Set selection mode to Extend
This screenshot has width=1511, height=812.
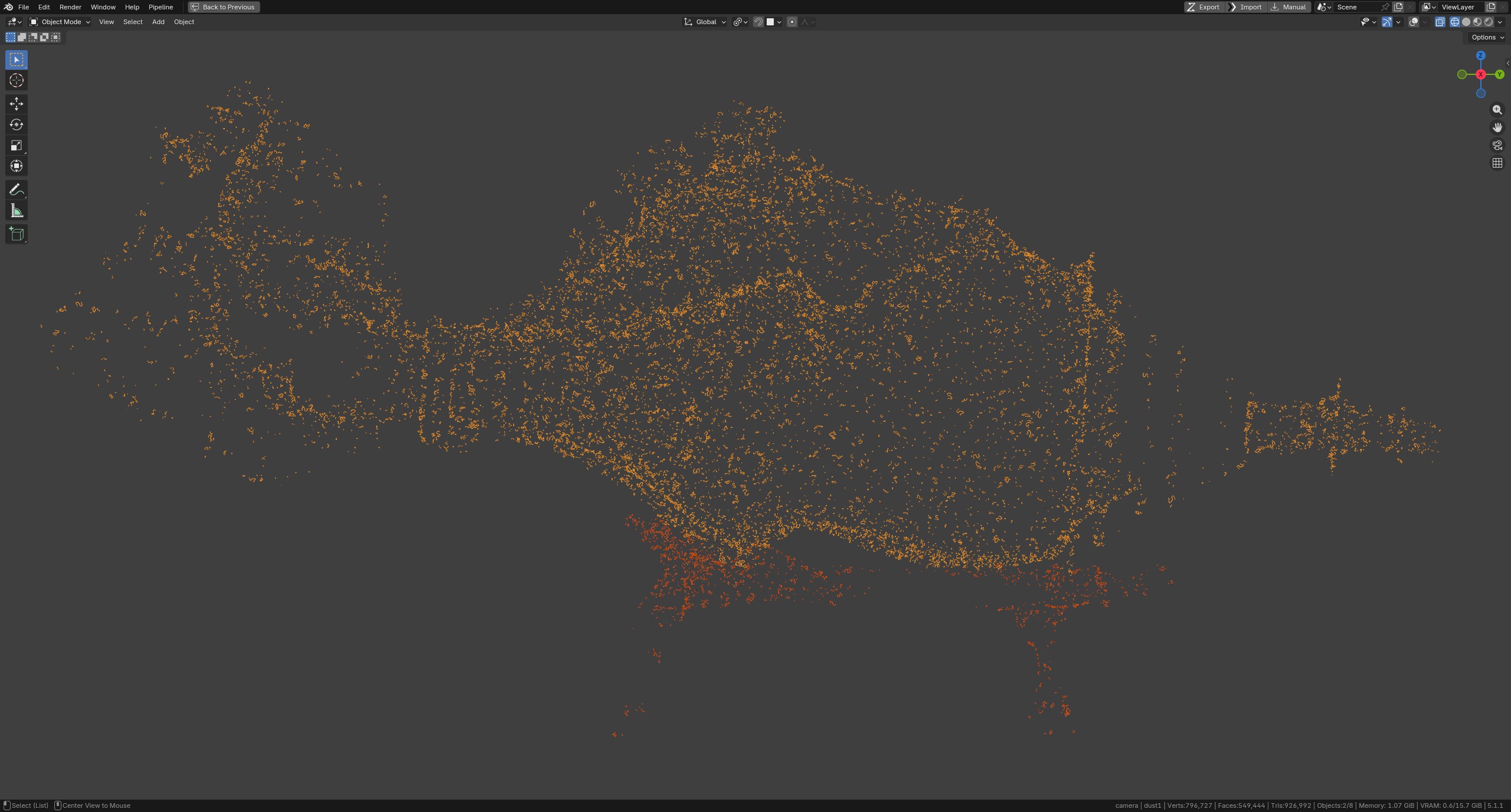(22, 37)
